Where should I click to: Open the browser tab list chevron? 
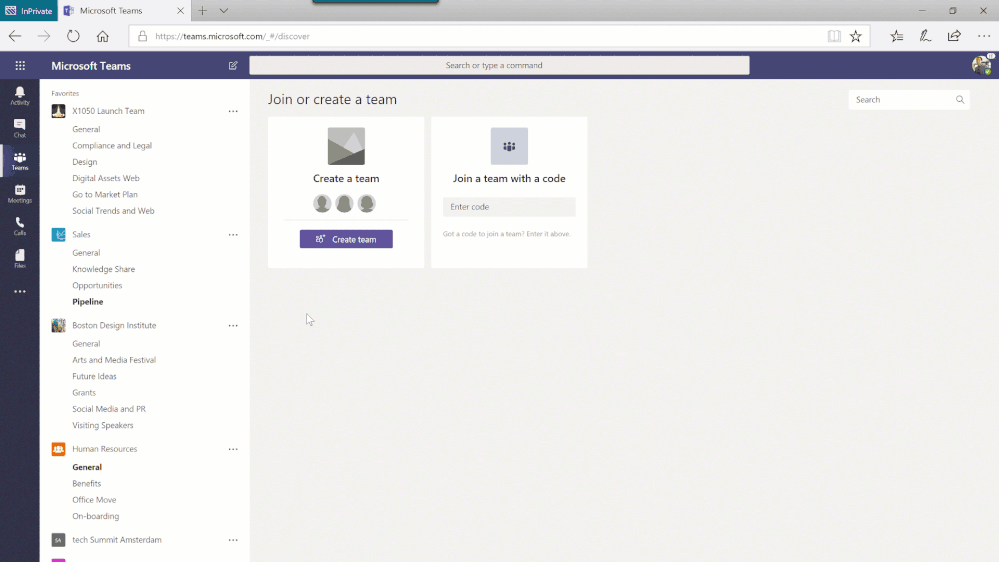[x=224, y=11]
